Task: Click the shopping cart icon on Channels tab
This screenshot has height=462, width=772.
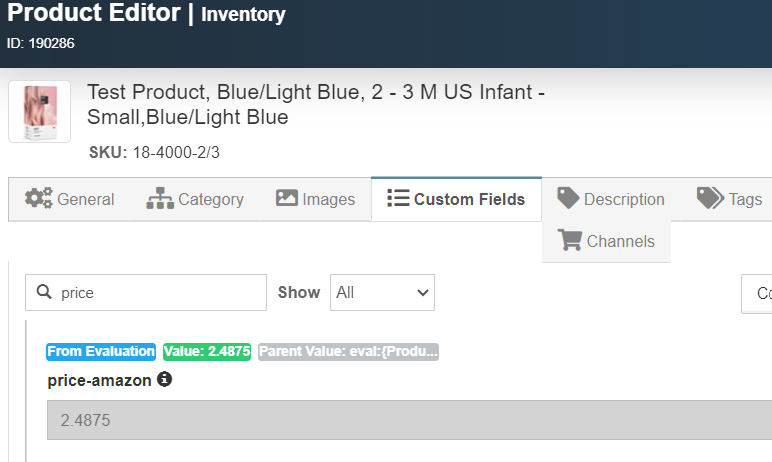Action: pos(570,240)
